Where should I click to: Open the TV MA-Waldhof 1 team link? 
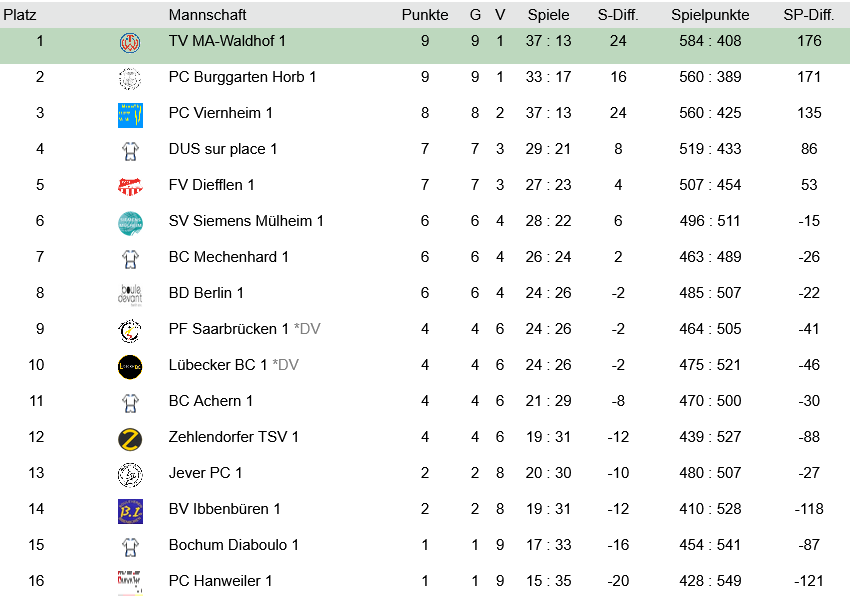[x=227, y=41]
